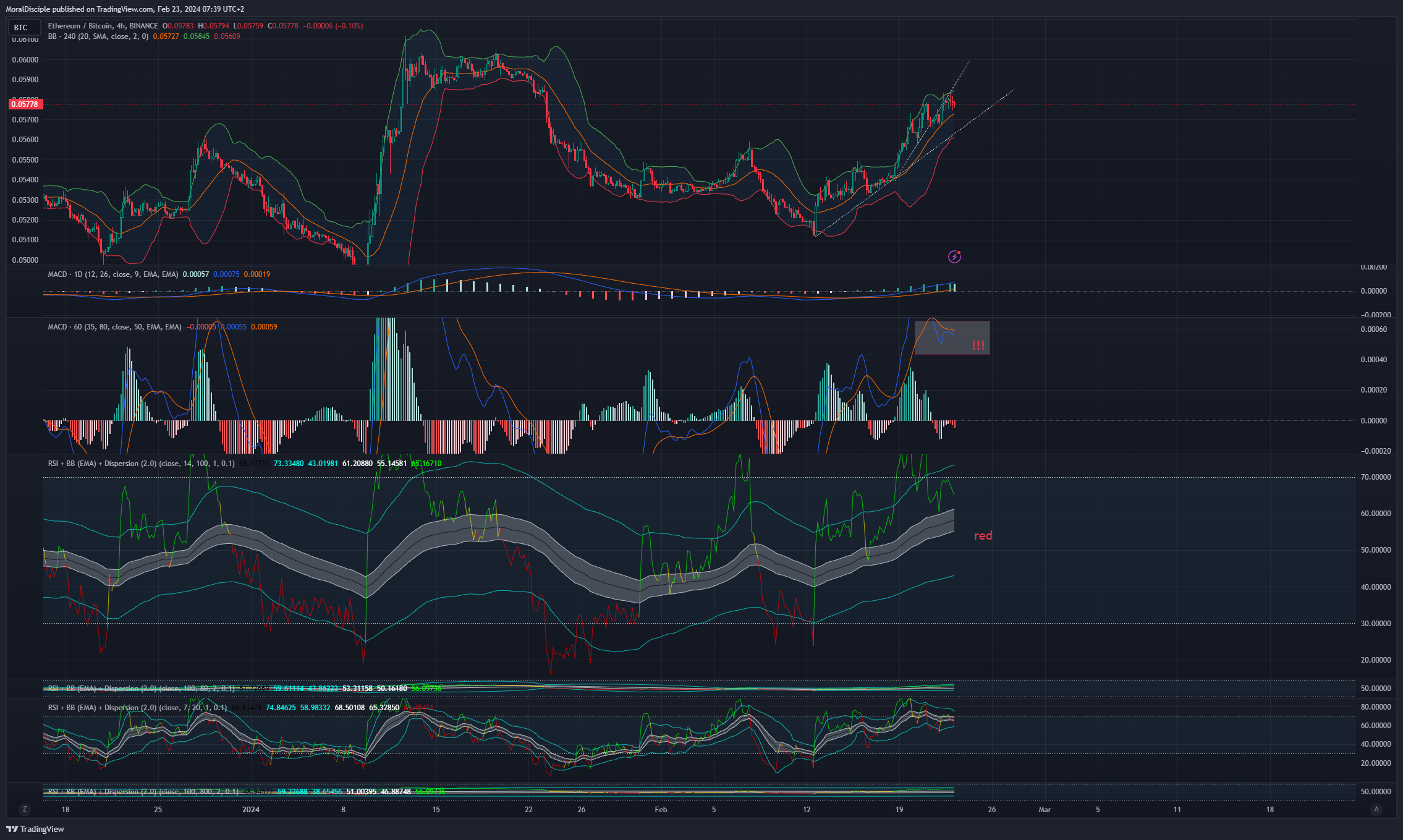Select the MACD 1D indicator legend

point(113,274)
